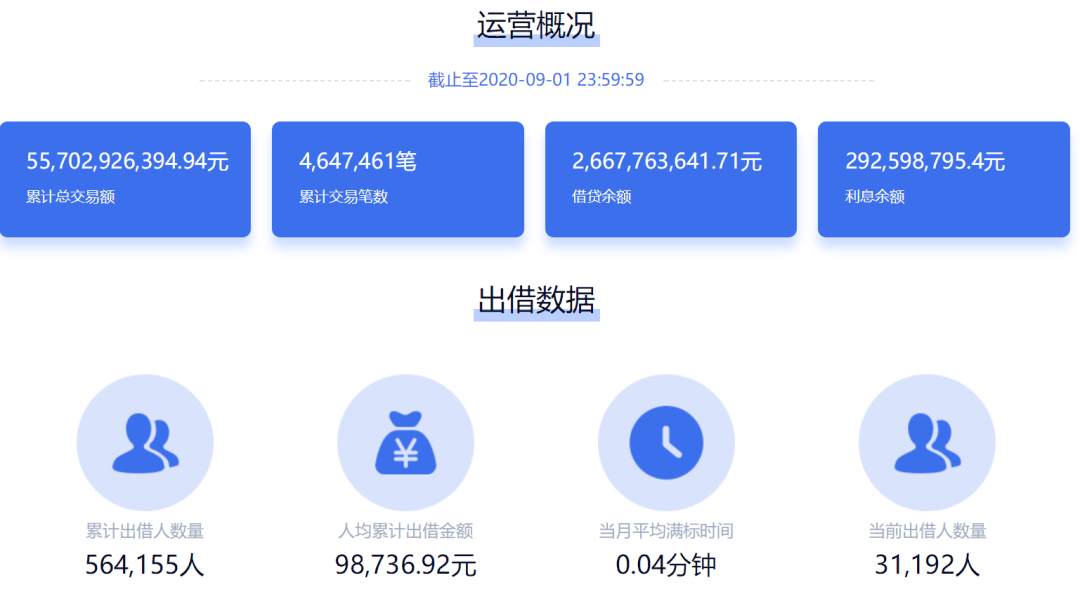
Task: Click the 出借数据 heading
Action: (536, 300)
